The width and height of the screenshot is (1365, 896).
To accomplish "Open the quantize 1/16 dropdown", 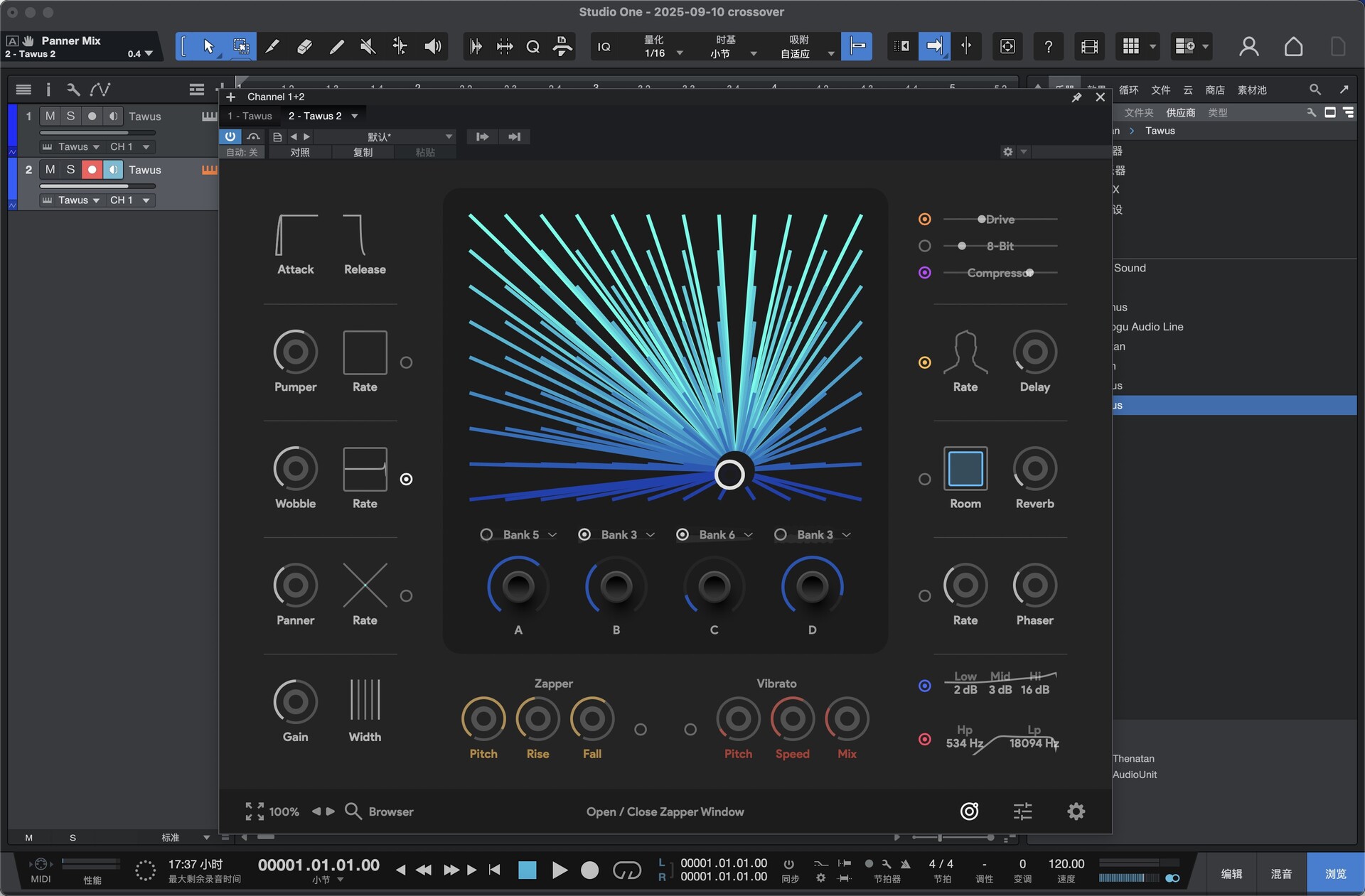I will (680, 53).
